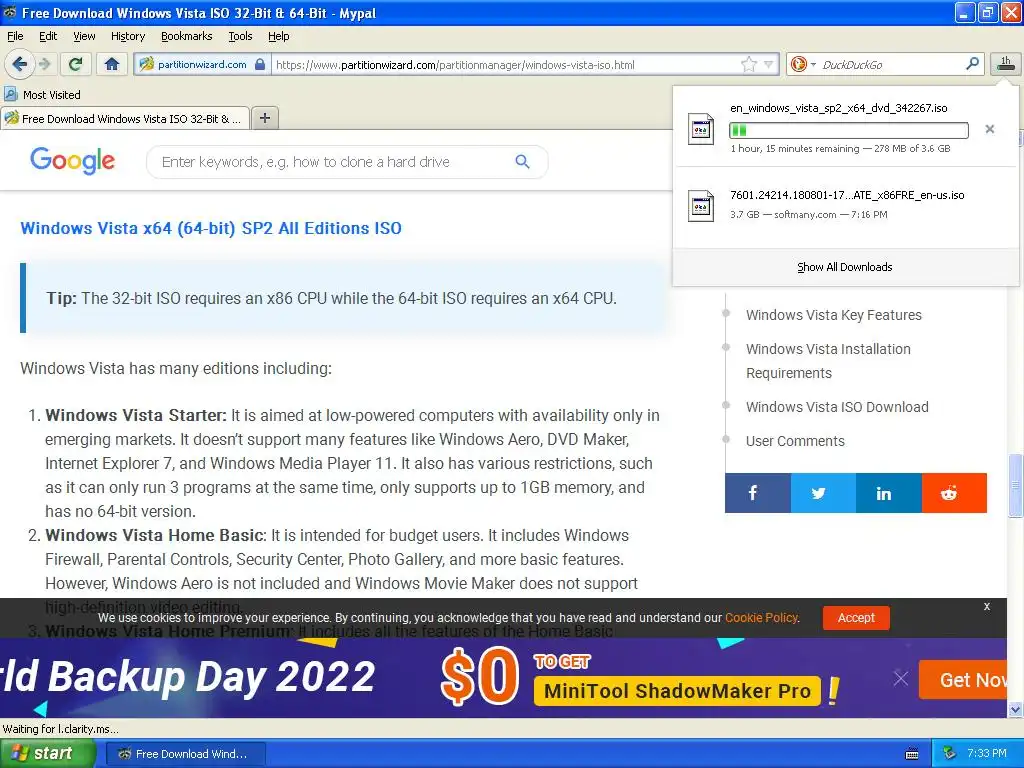1024x768 pixels.
Task: Share the page on Reddit
Action: (x=954, y=493)
